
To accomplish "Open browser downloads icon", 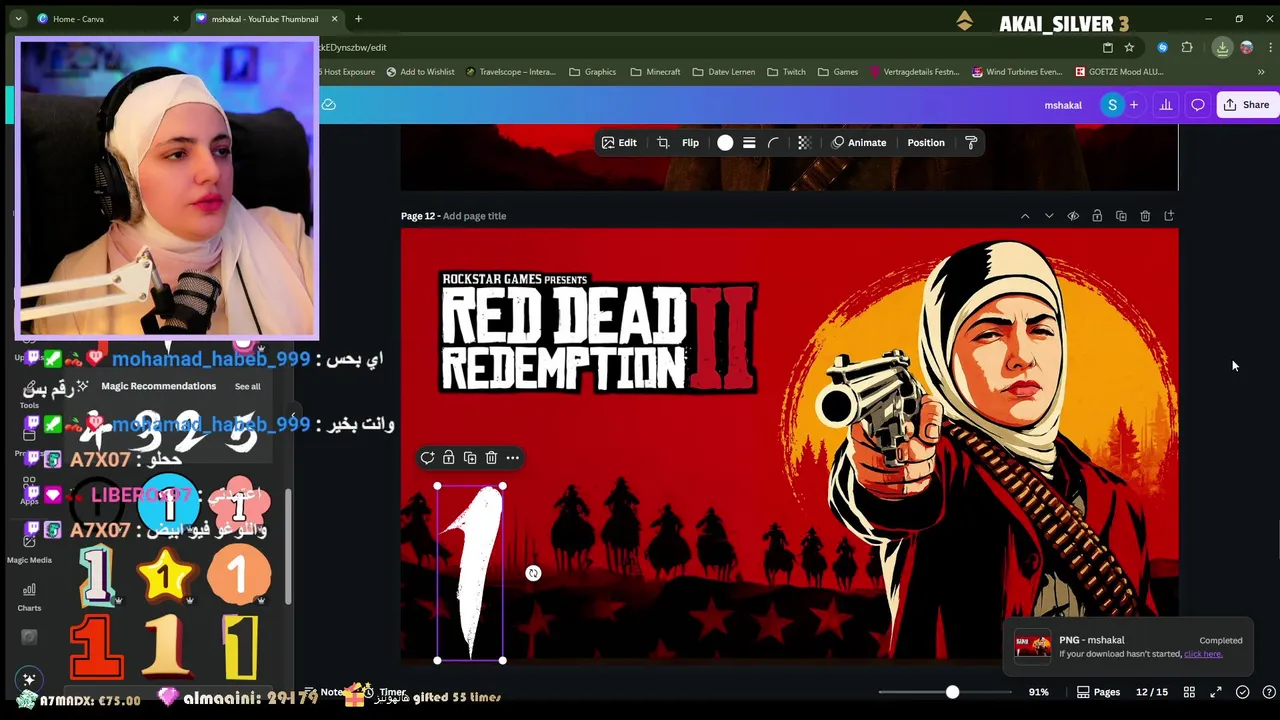I will click(1222, 47).
